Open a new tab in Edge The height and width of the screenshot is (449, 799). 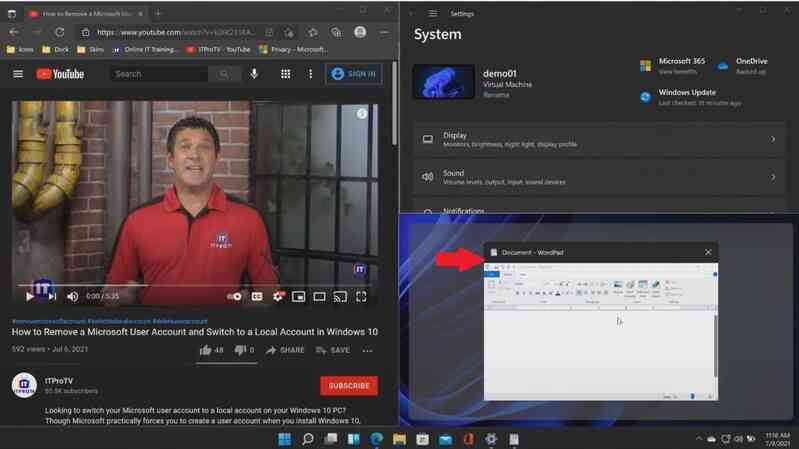(x=158, y=14)
